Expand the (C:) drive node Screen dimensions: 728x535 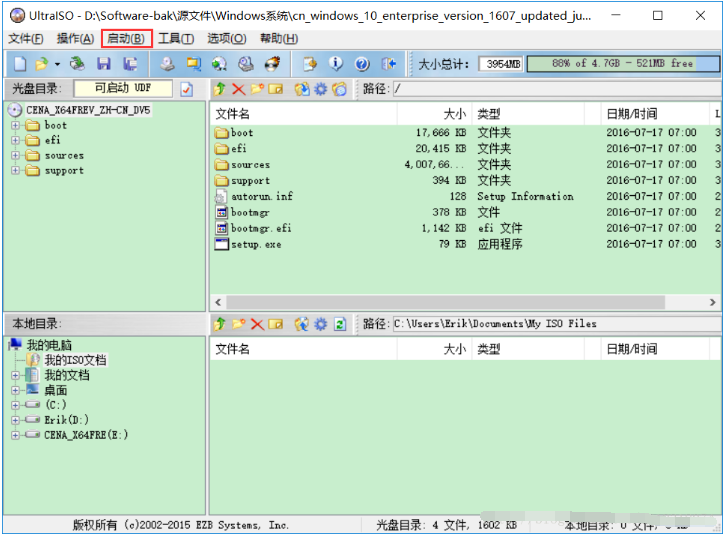coord(15,405)
